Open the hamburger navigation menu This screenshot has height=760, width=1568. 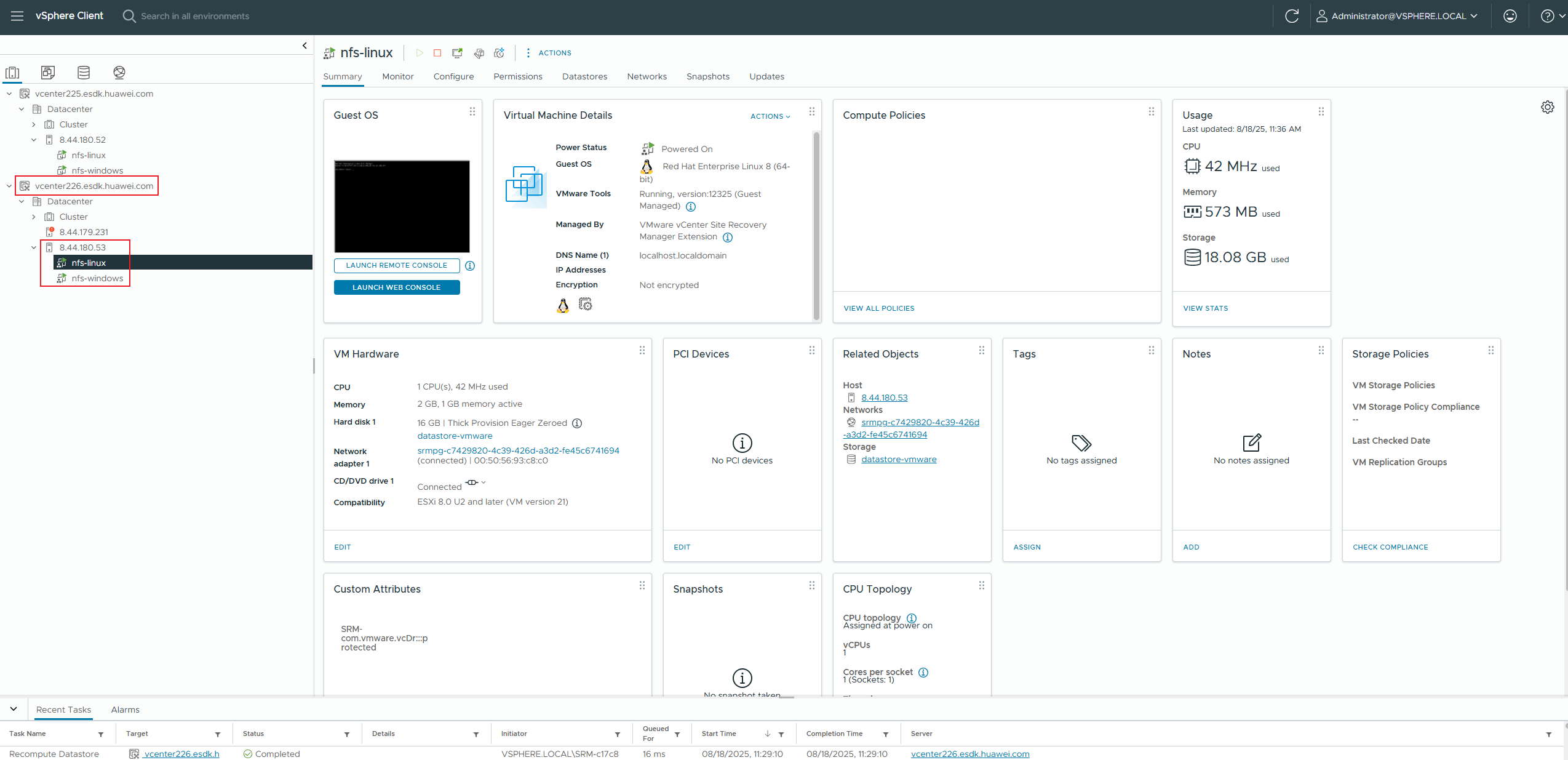(x=17, y=16)
